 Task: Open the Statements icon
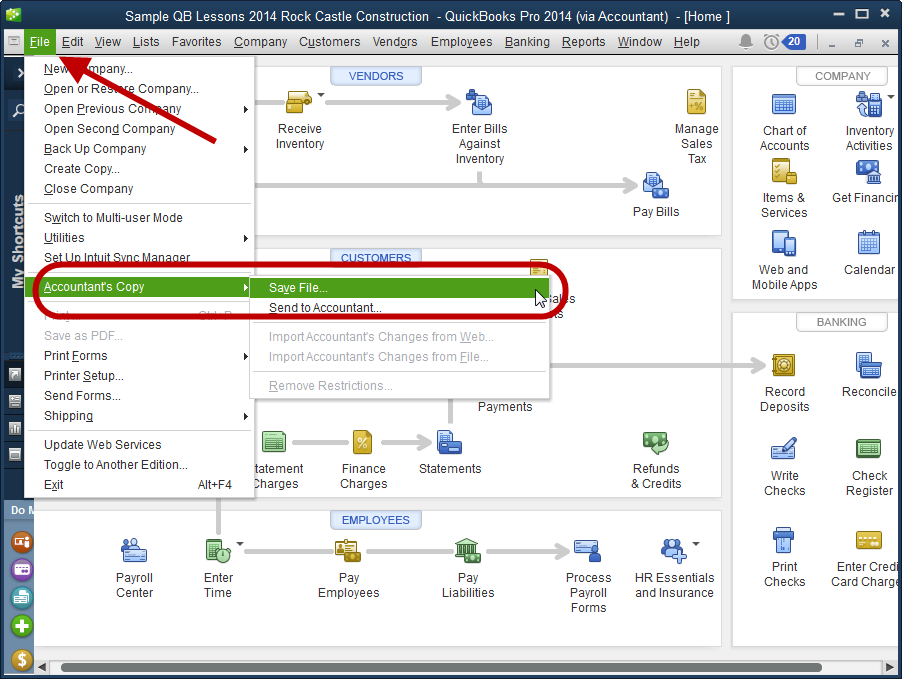pos(449,443)
